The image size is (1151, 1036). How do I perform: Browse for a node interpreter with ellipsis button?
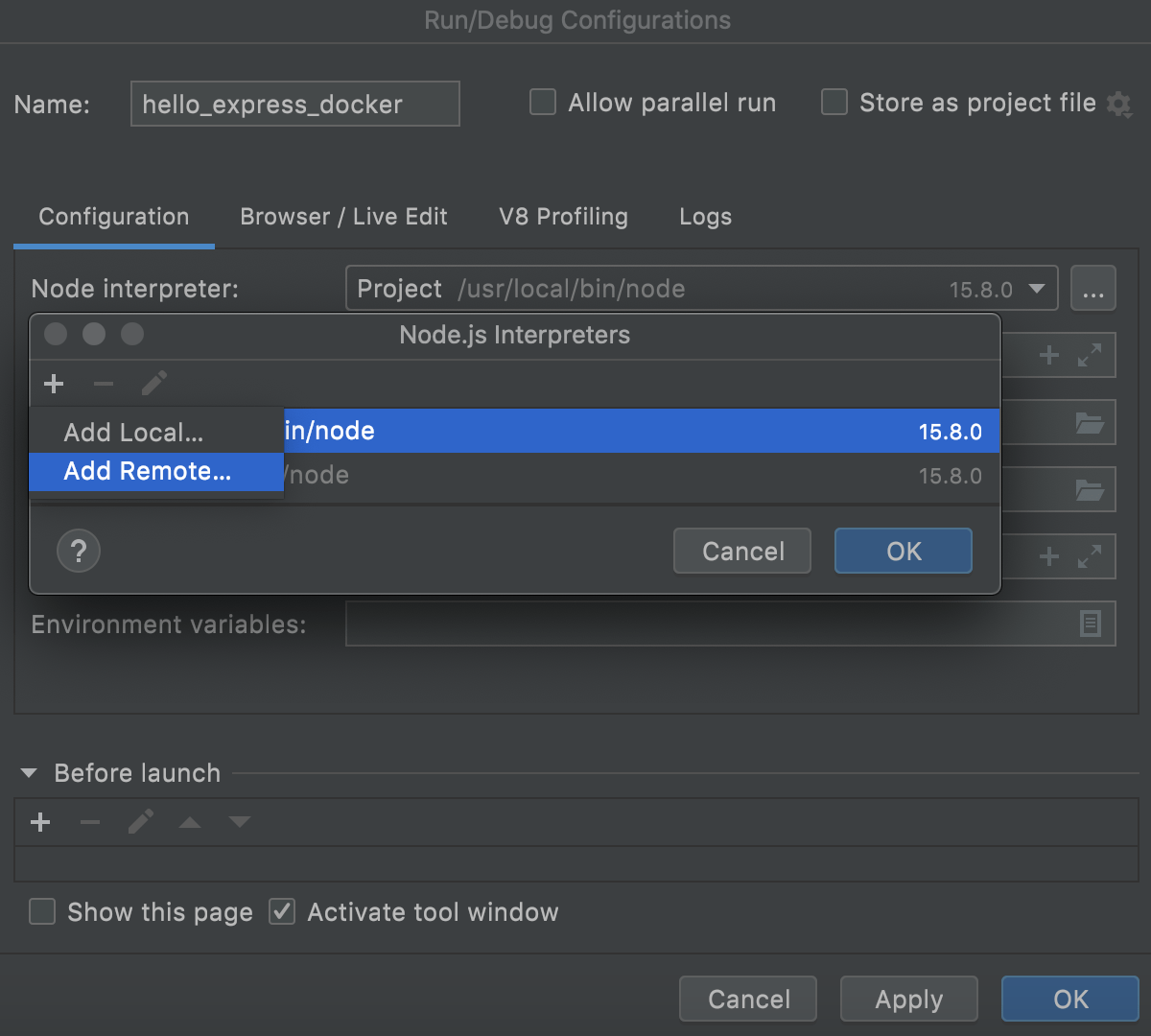point(1092,288)
